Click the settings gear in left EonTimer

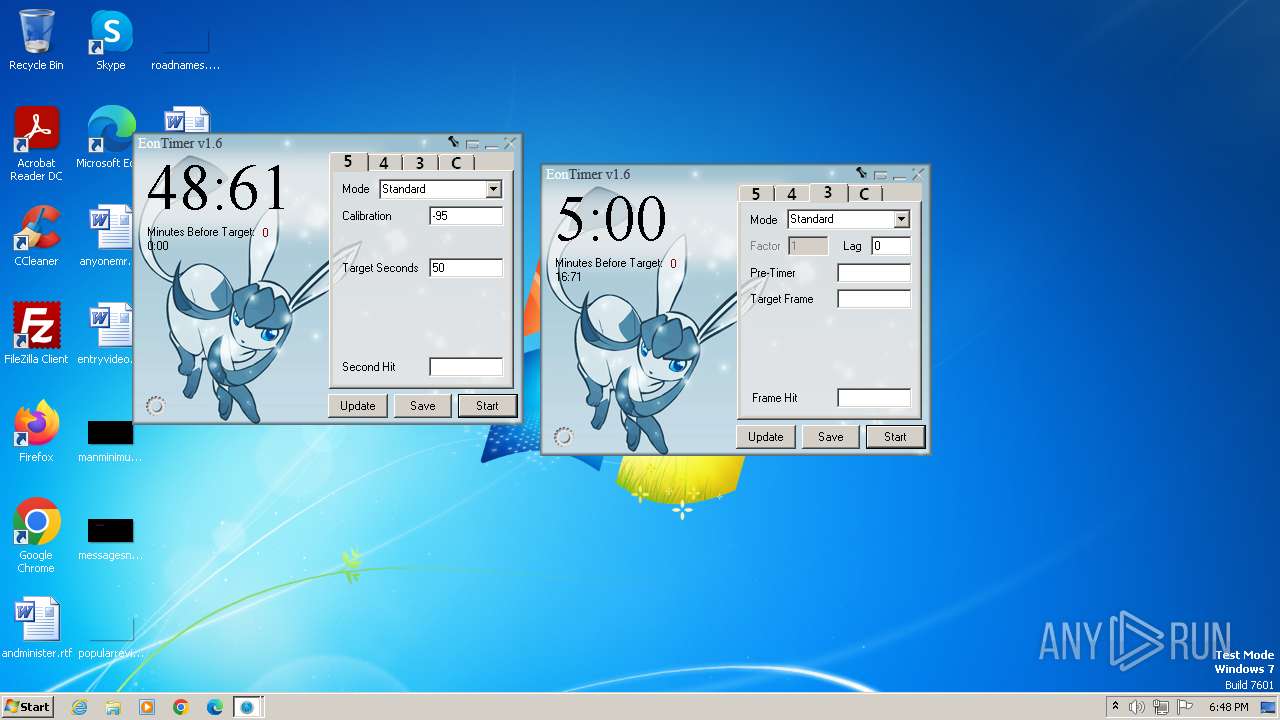[x=155, y=405]
